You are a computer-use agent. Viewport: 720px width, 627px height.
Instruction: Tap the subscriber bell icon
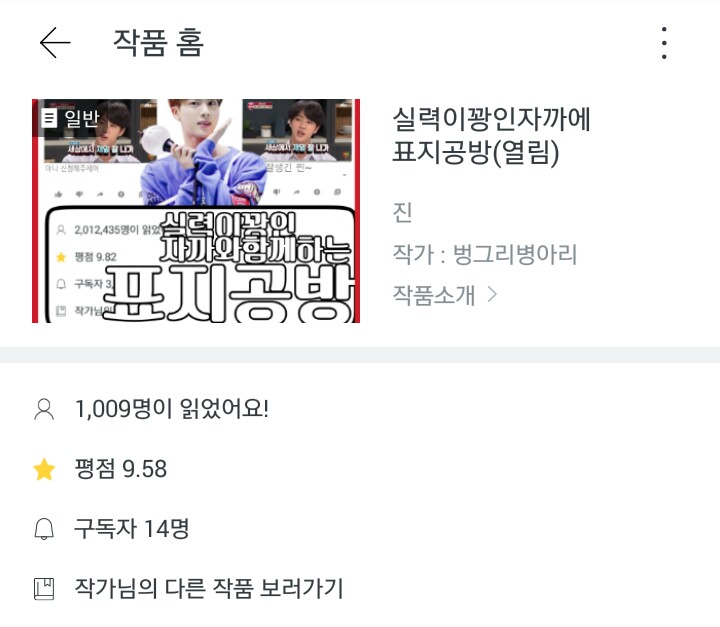pos(44,529)
